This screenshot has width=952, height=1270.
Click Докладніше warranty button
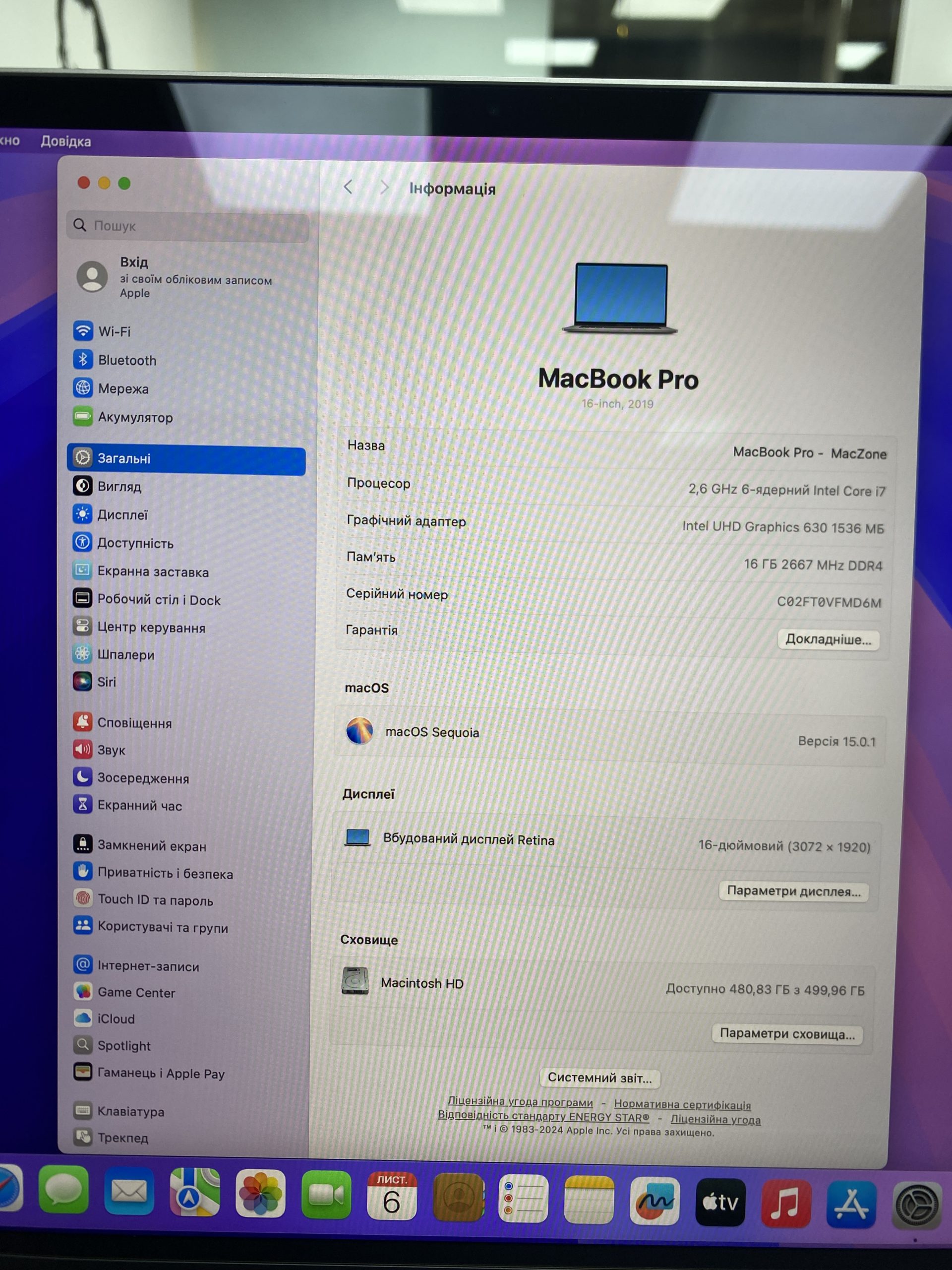pyautogui.click(x=828, y=639)
